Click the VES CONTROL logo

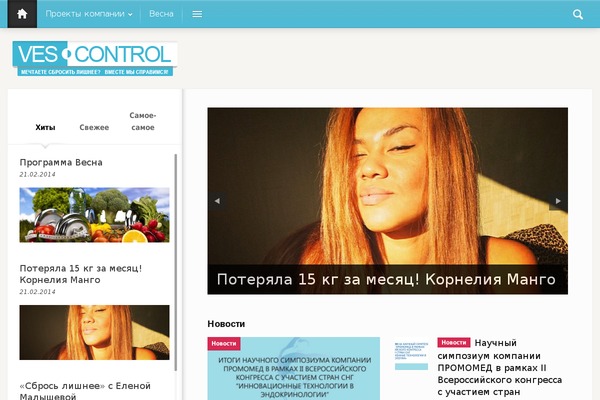[95, 59]
